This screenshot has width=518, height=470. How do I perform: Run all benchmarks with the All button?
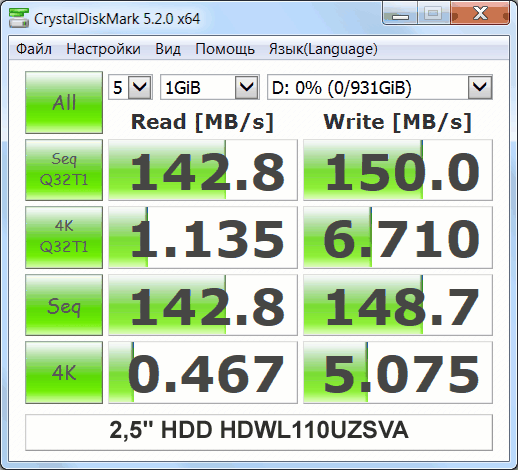tap(64, 102)
